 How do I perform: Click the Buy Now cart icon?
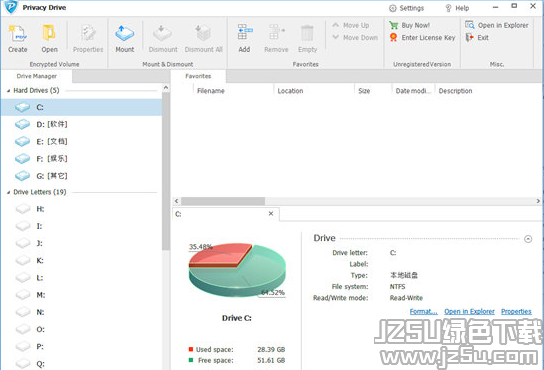coord(394,25)
